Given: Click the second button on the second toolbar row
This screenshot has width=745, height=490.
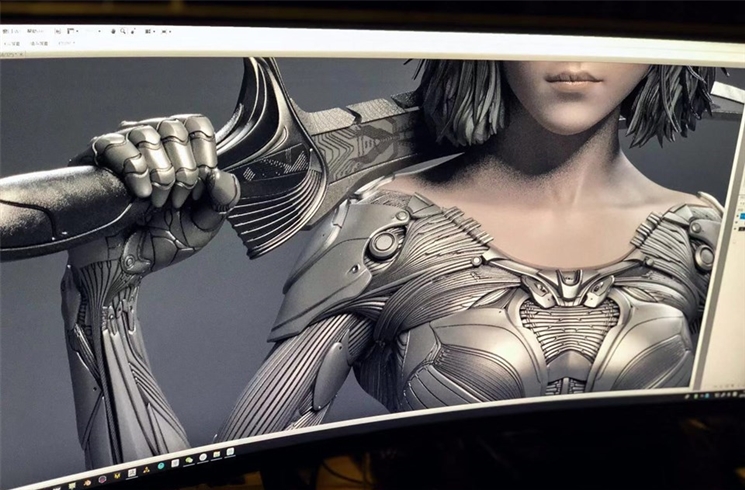Looking at the screenshot, I should (39, 43).
